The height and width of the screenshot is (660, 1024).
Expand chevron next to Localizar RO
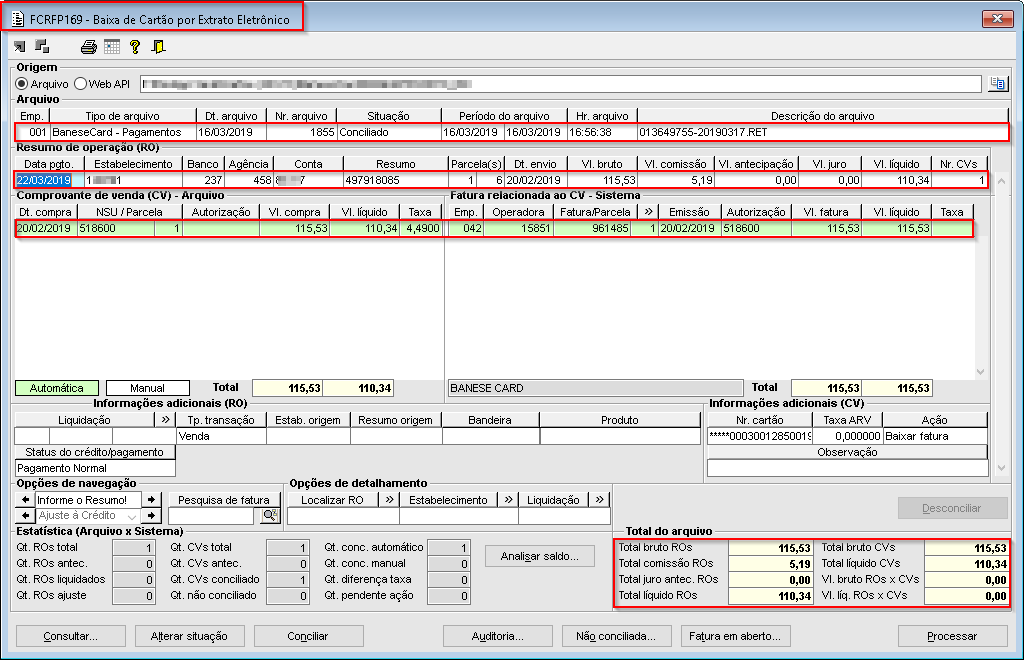(389, 499)
